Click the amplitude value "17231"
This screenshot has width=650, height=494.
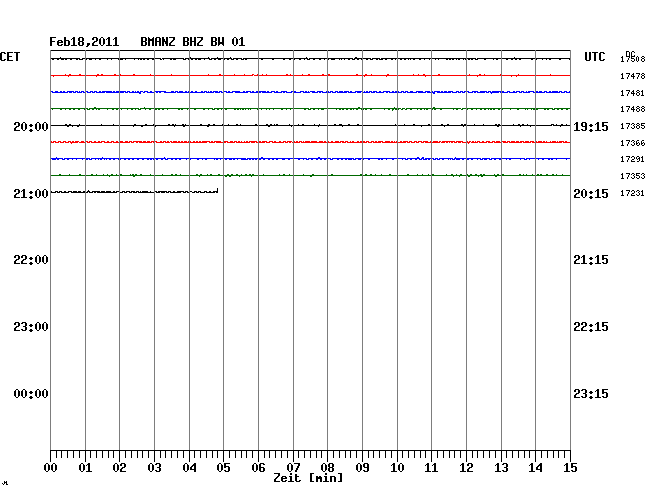point(633,193)
